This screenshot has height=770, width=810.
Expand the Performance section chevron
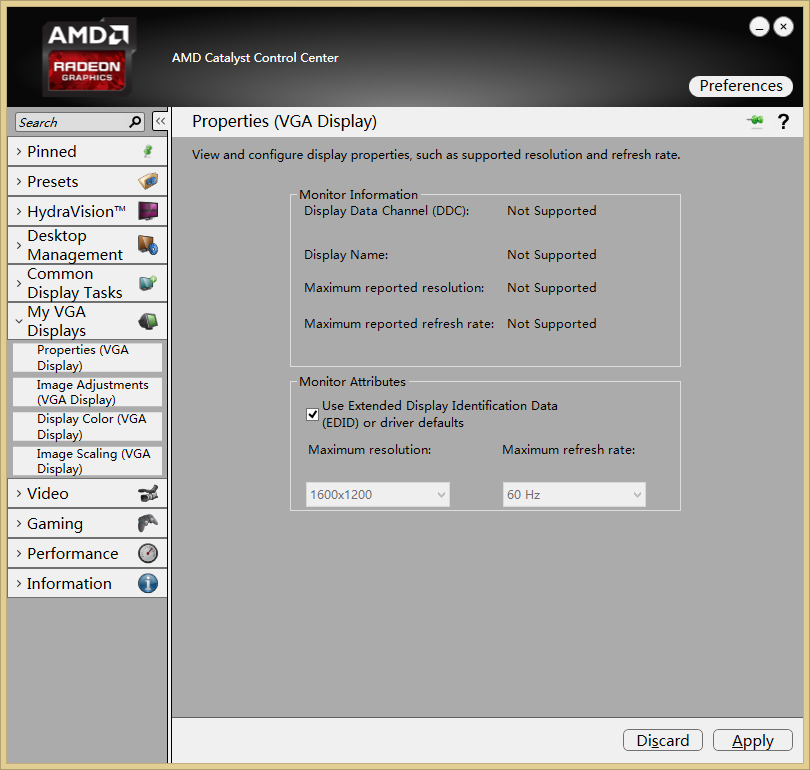pos(19,553)
